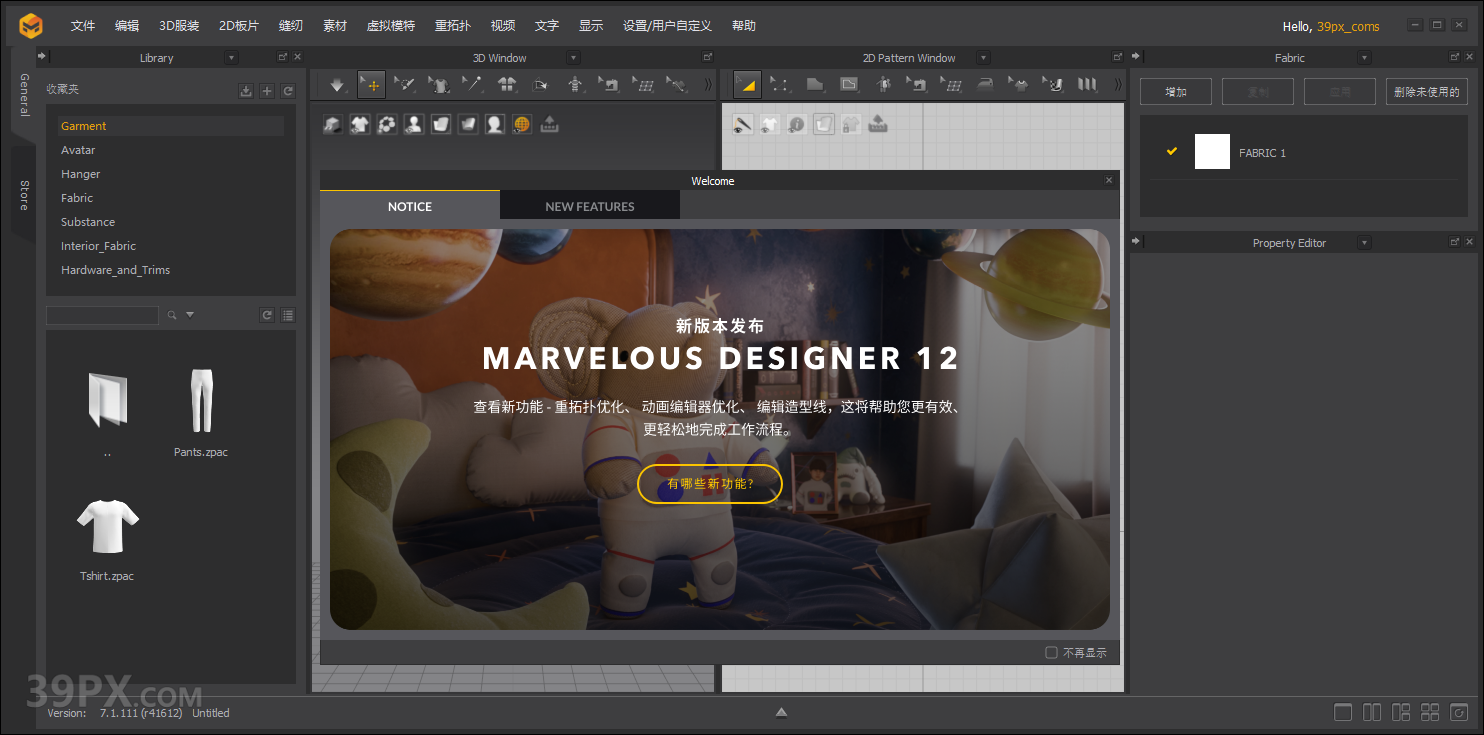Toggle info visibility icon in 2D Pattern Window

click(x=797, y=124)
